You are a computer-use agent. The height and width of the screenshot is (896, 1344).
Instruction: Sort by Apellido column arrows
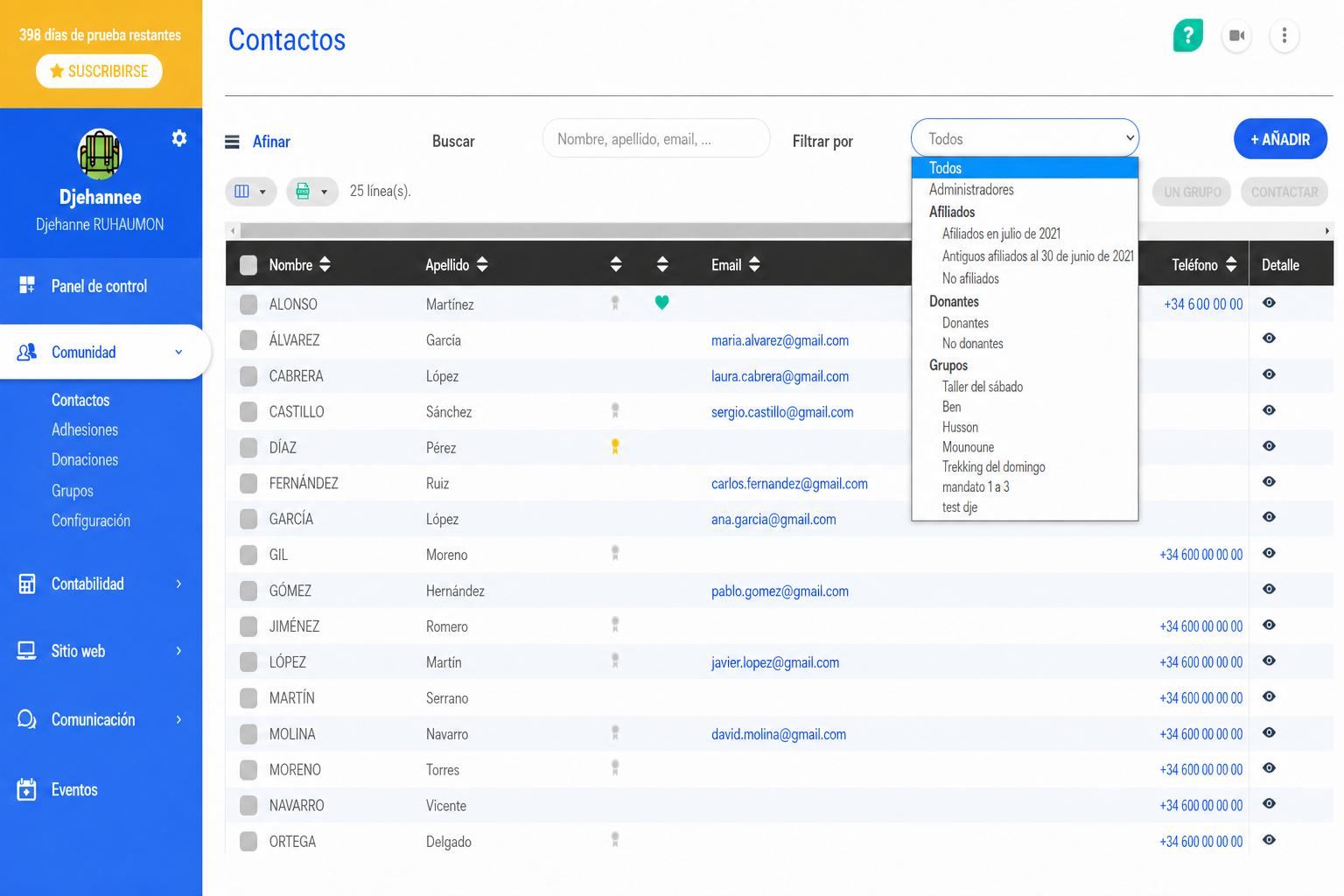[x=482, y=264]
